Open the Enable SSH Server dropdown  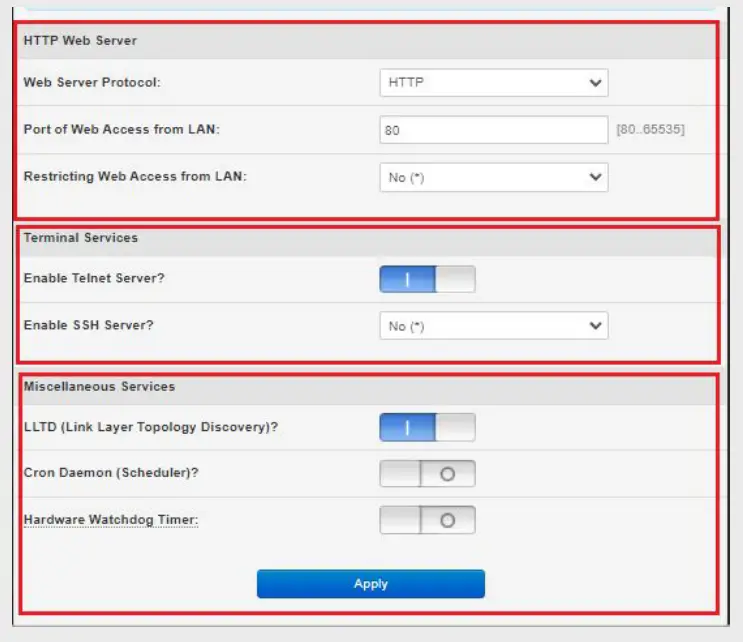[x=494, y=326]
